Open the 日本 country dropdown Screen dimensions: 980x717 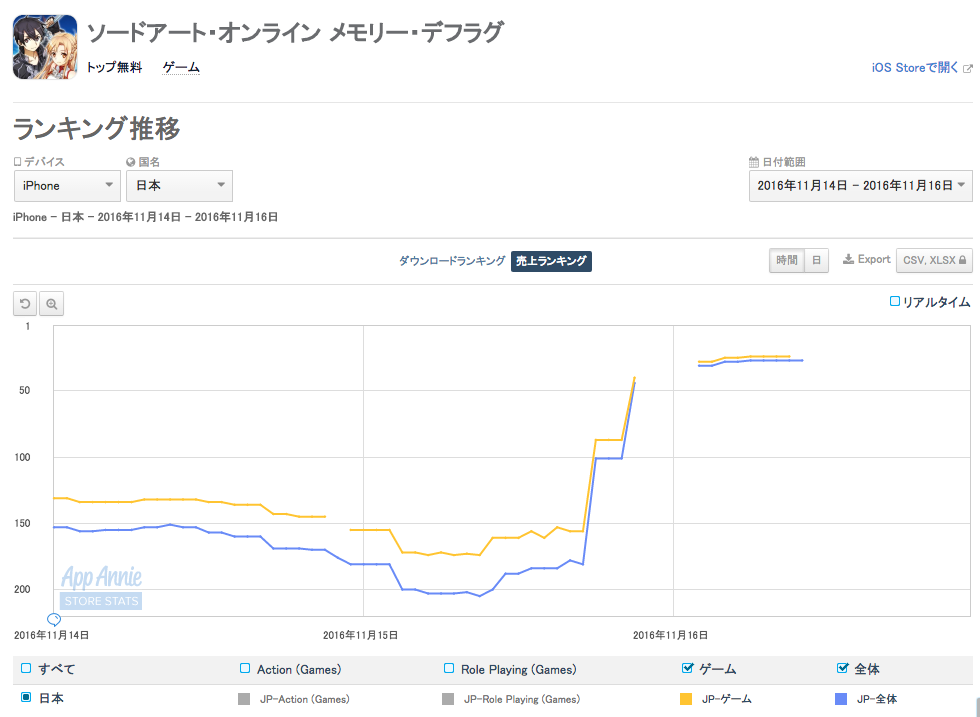(179, 186)
